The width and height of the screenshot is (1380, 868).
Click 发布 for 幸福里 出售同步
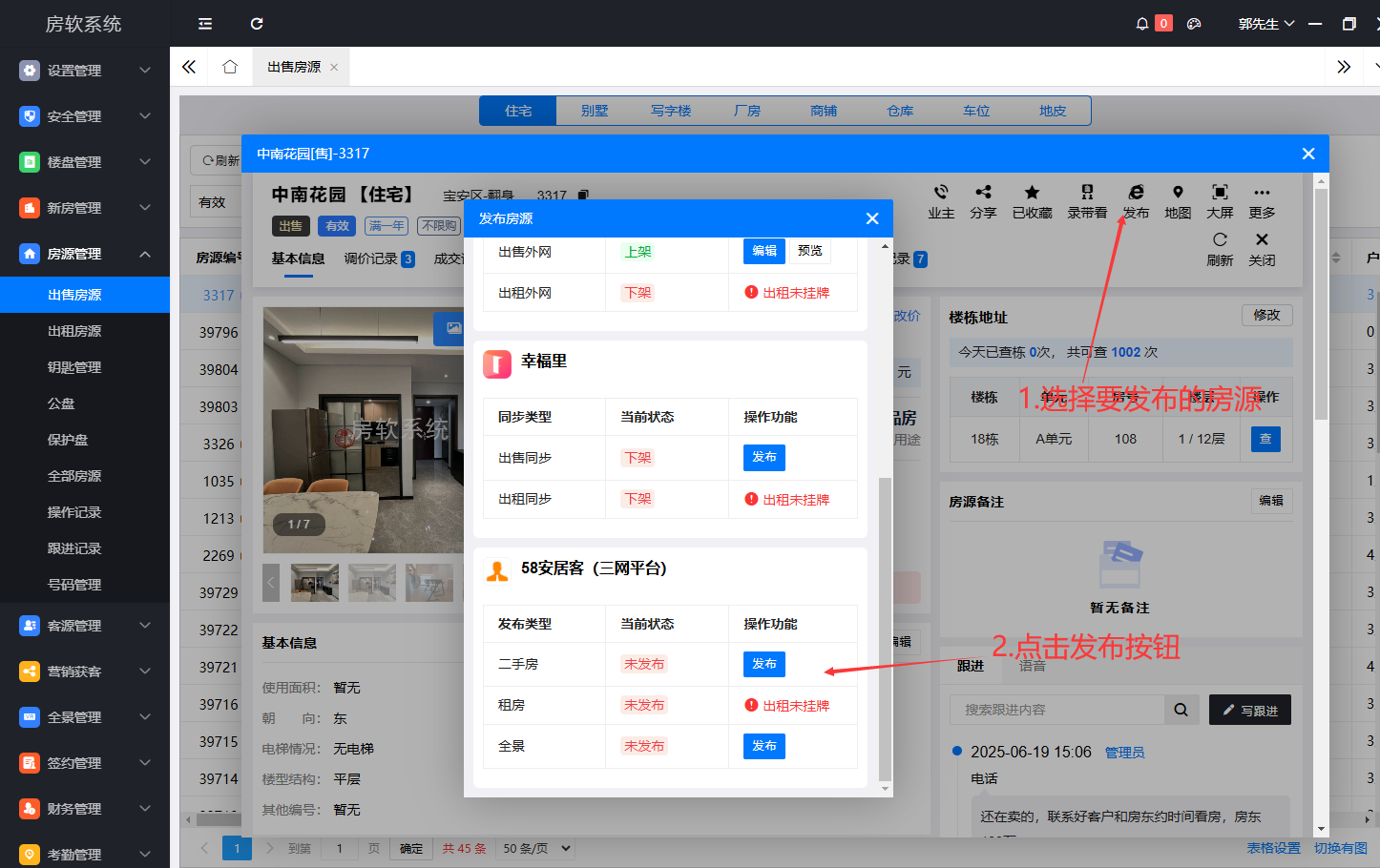point(764,458)
